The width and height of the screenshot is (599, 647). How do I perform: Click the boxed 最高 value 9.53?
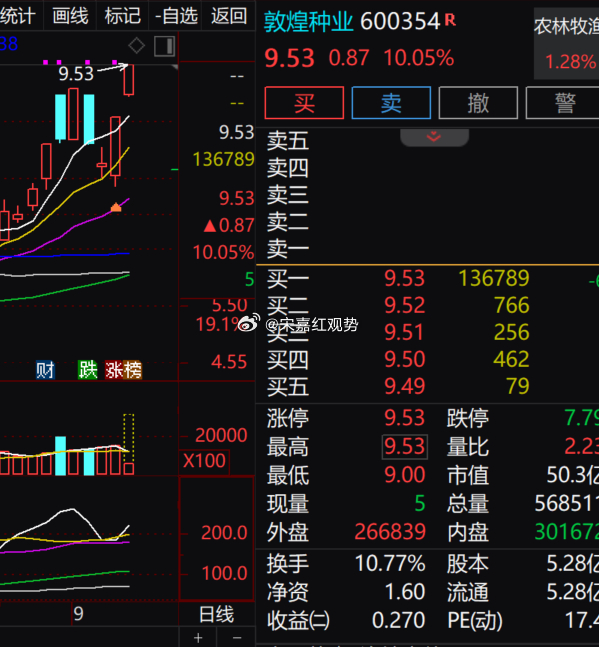(405, 446)
